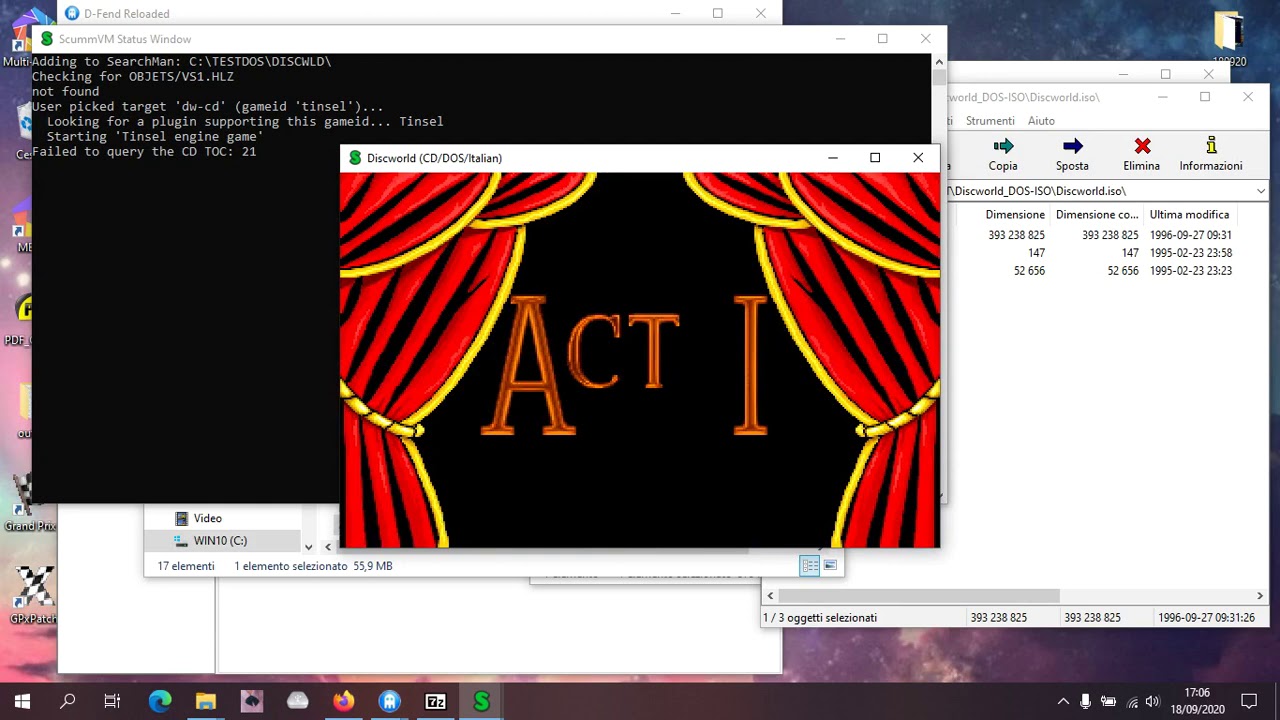
Task: Click the Sposta arrow icon in 7-Zip
Action: (1072, 147)
